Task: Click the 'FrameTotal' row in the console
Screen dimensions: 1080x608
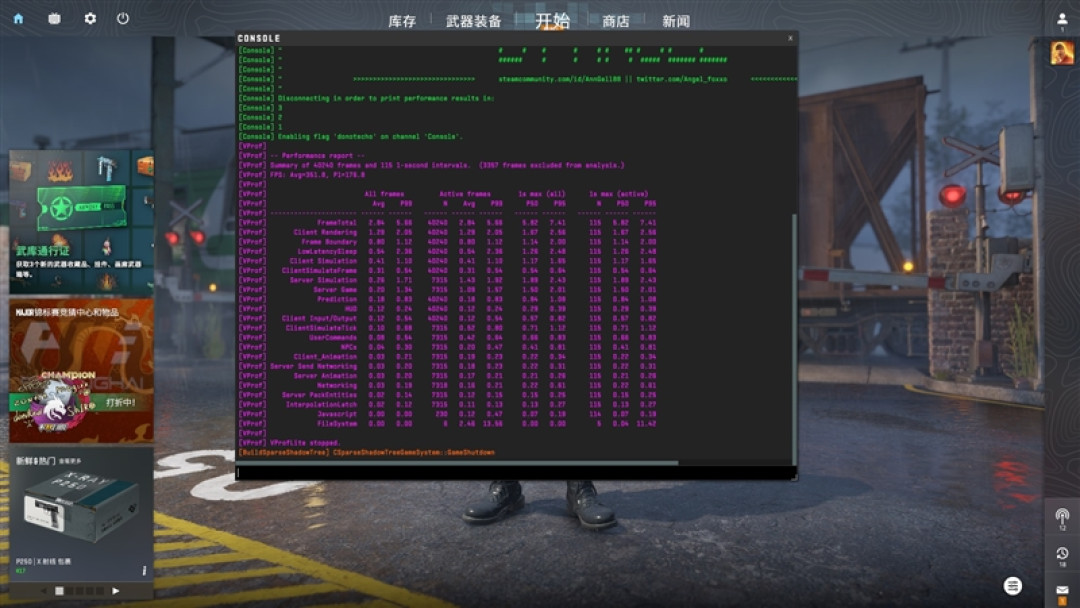Action: [x=448, y=222]
